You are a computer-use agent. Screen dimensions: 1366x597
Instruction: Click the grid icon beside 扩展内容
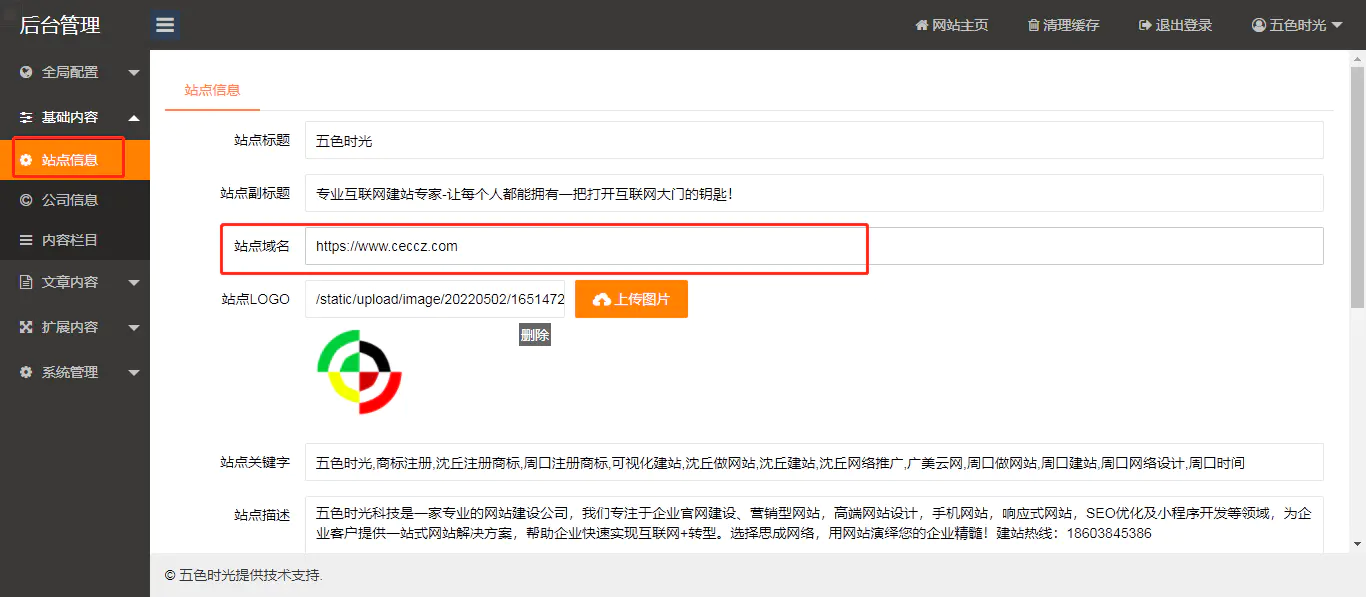[x=25, y=325]
